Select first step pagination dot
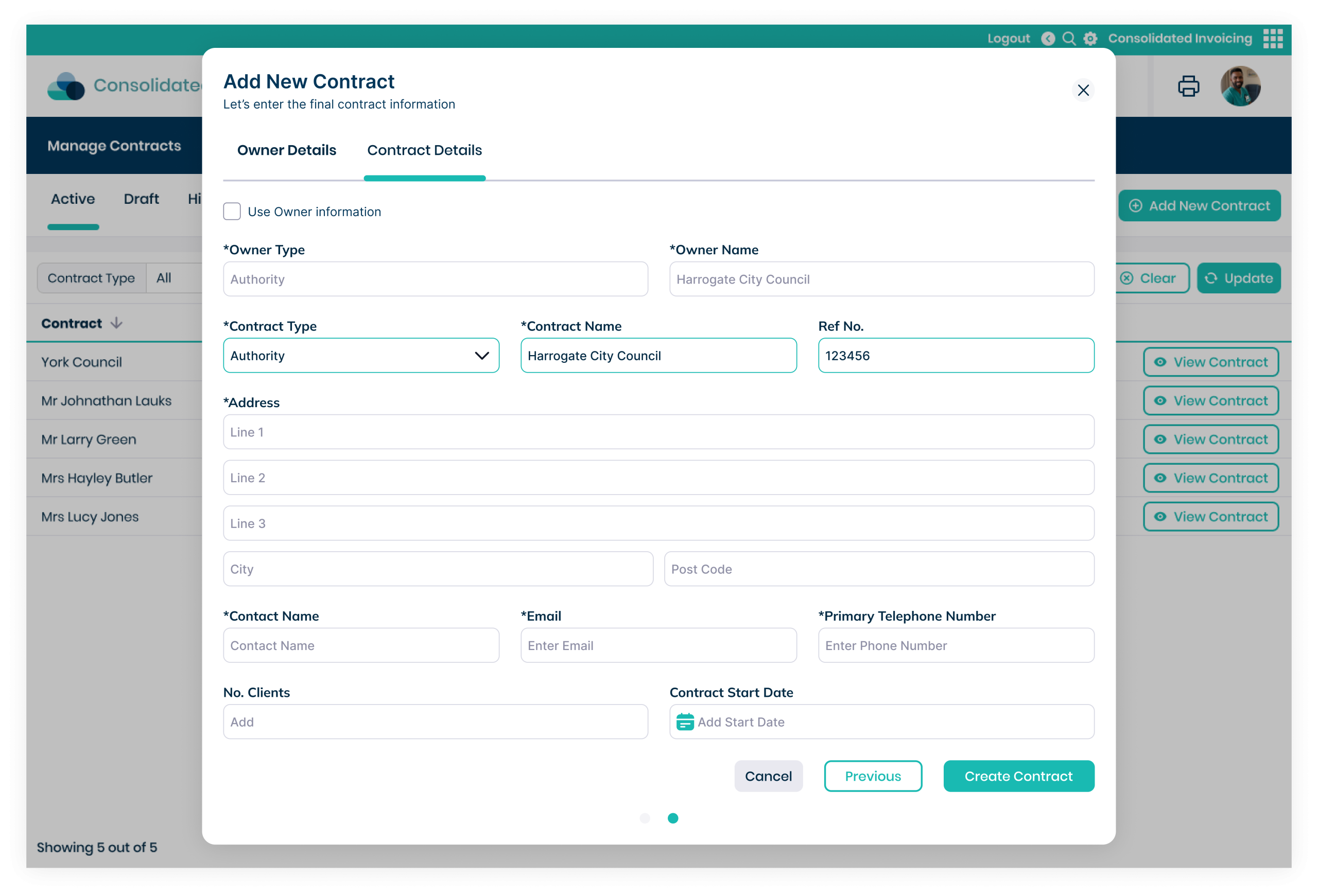Image resolution: width=1318 pixels, height=896 pixels. coord(645,818)
